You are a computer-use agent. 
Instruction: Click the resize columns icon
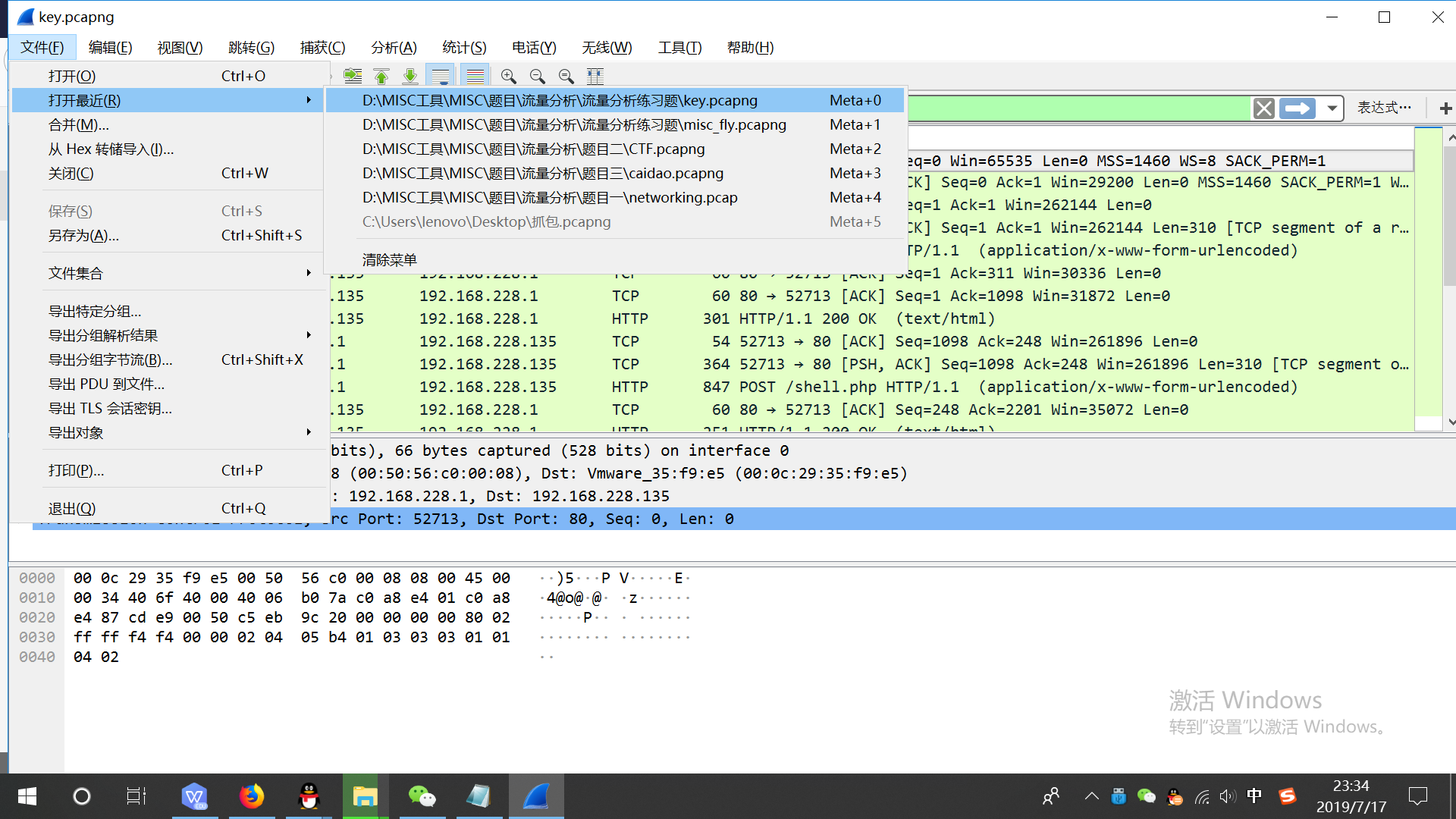point(595,76)
